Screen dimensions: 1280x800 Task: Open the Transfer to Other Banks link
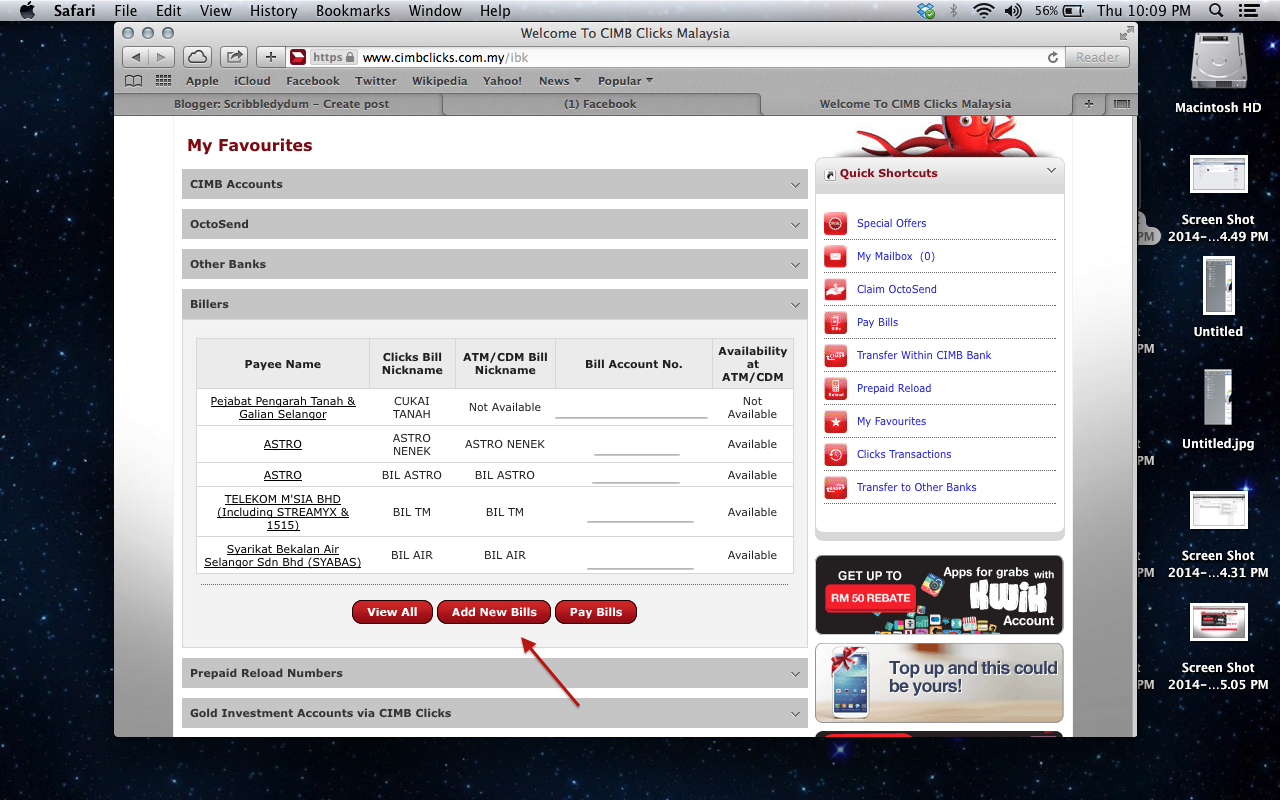(917, 487)
